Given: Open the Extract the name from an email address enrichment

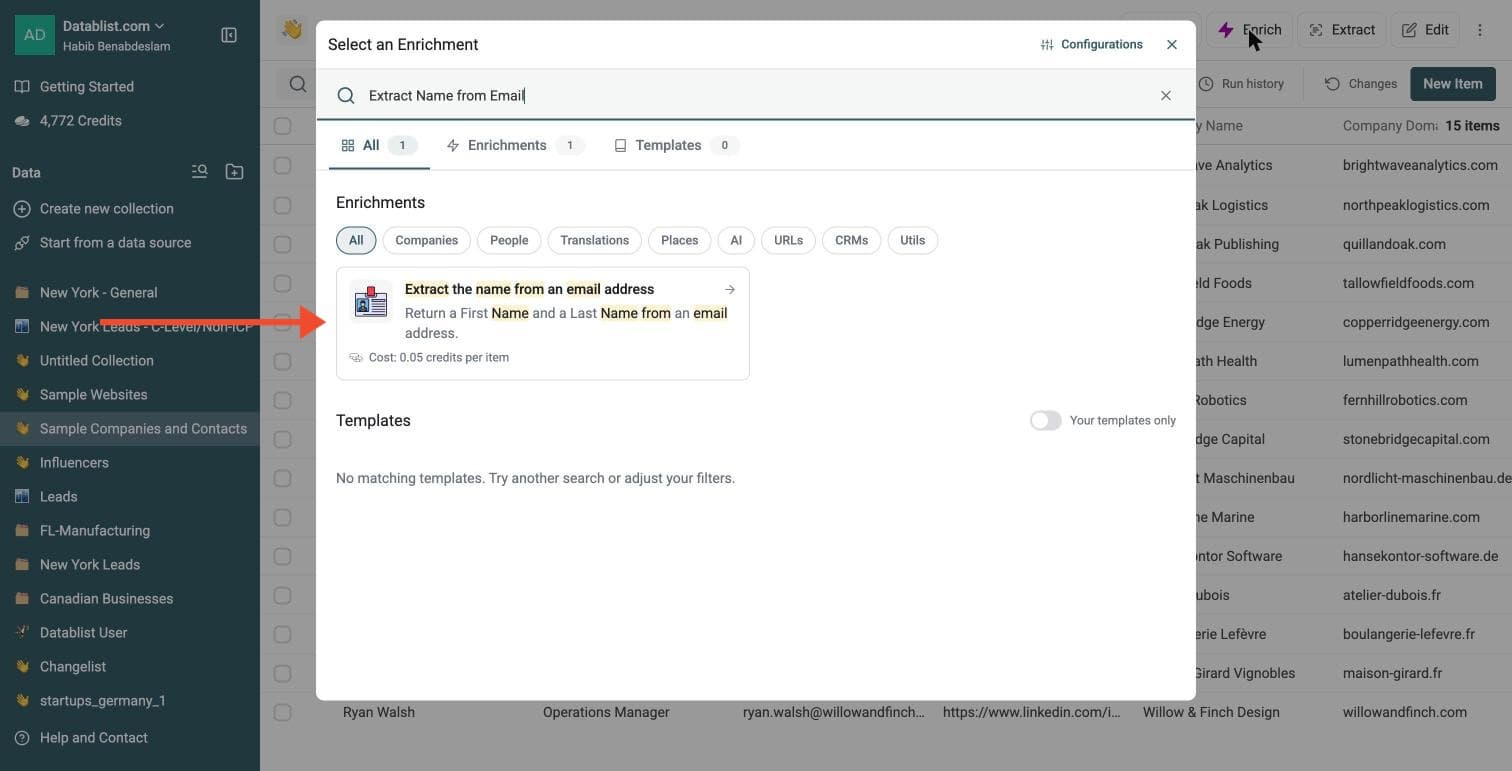Looking at the screenshot, I should (543, 323).
